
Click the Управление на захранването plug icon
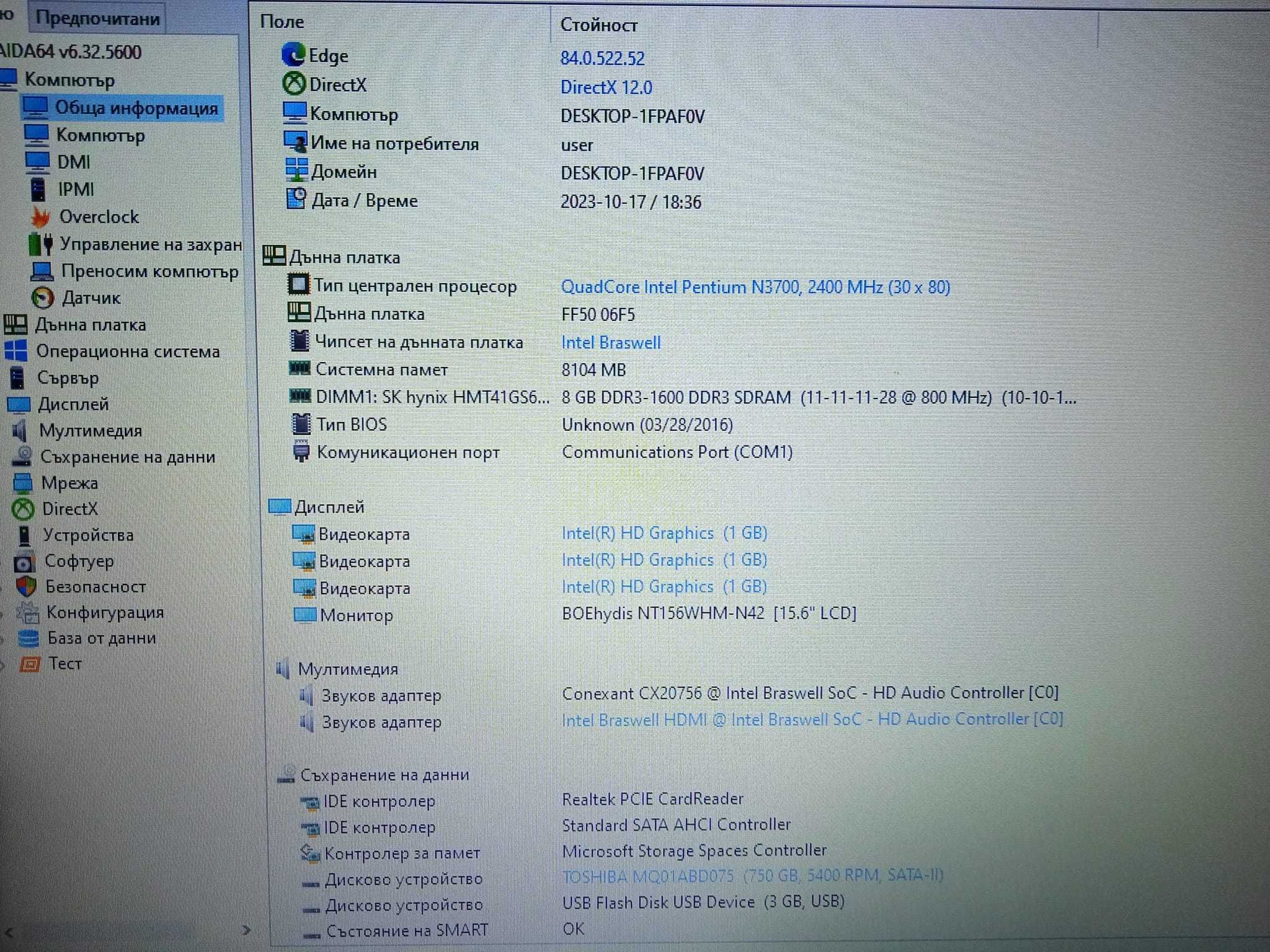[x=42, y=244]
